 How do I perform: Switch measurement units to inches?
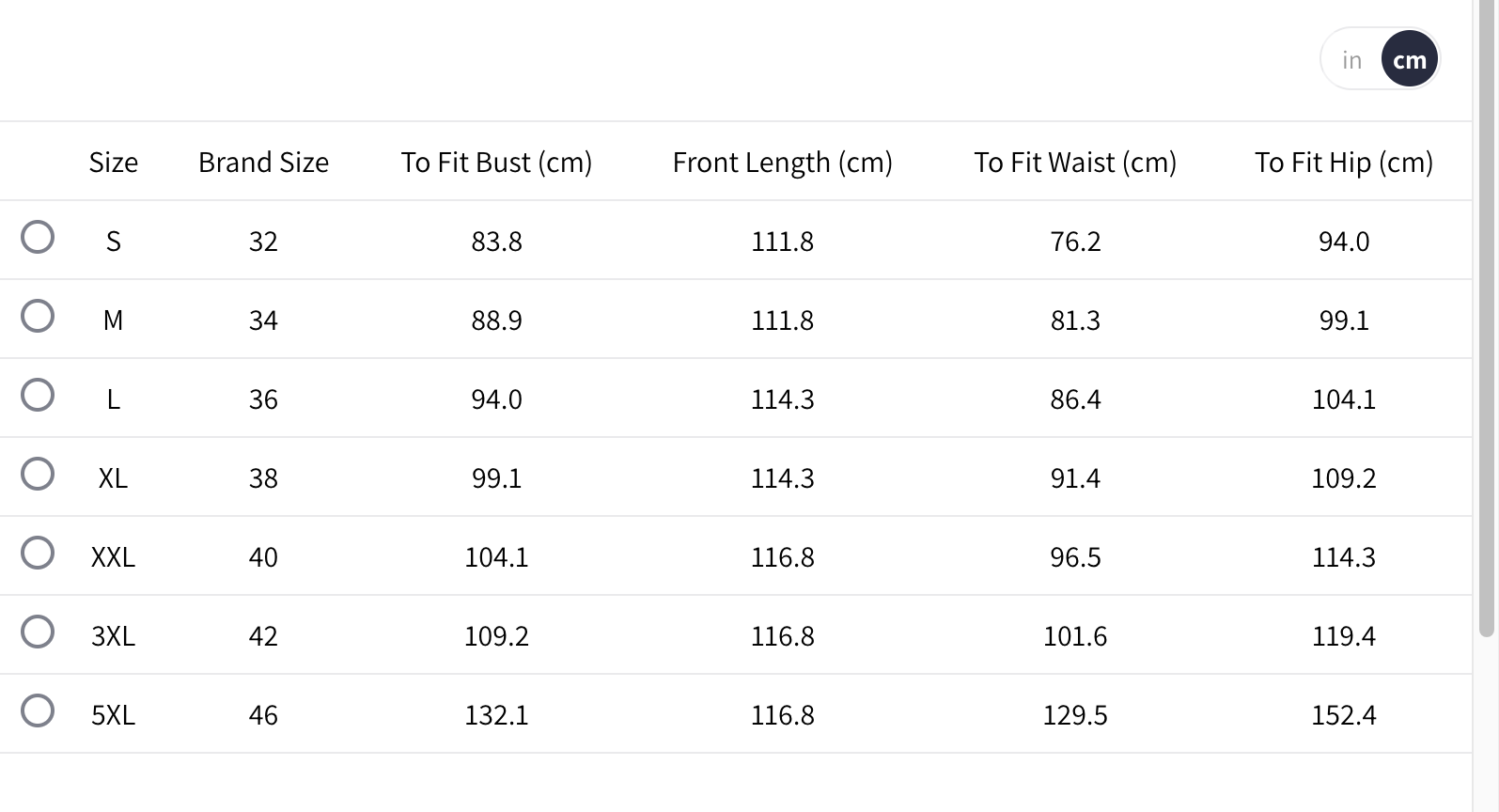[1351, 60]
